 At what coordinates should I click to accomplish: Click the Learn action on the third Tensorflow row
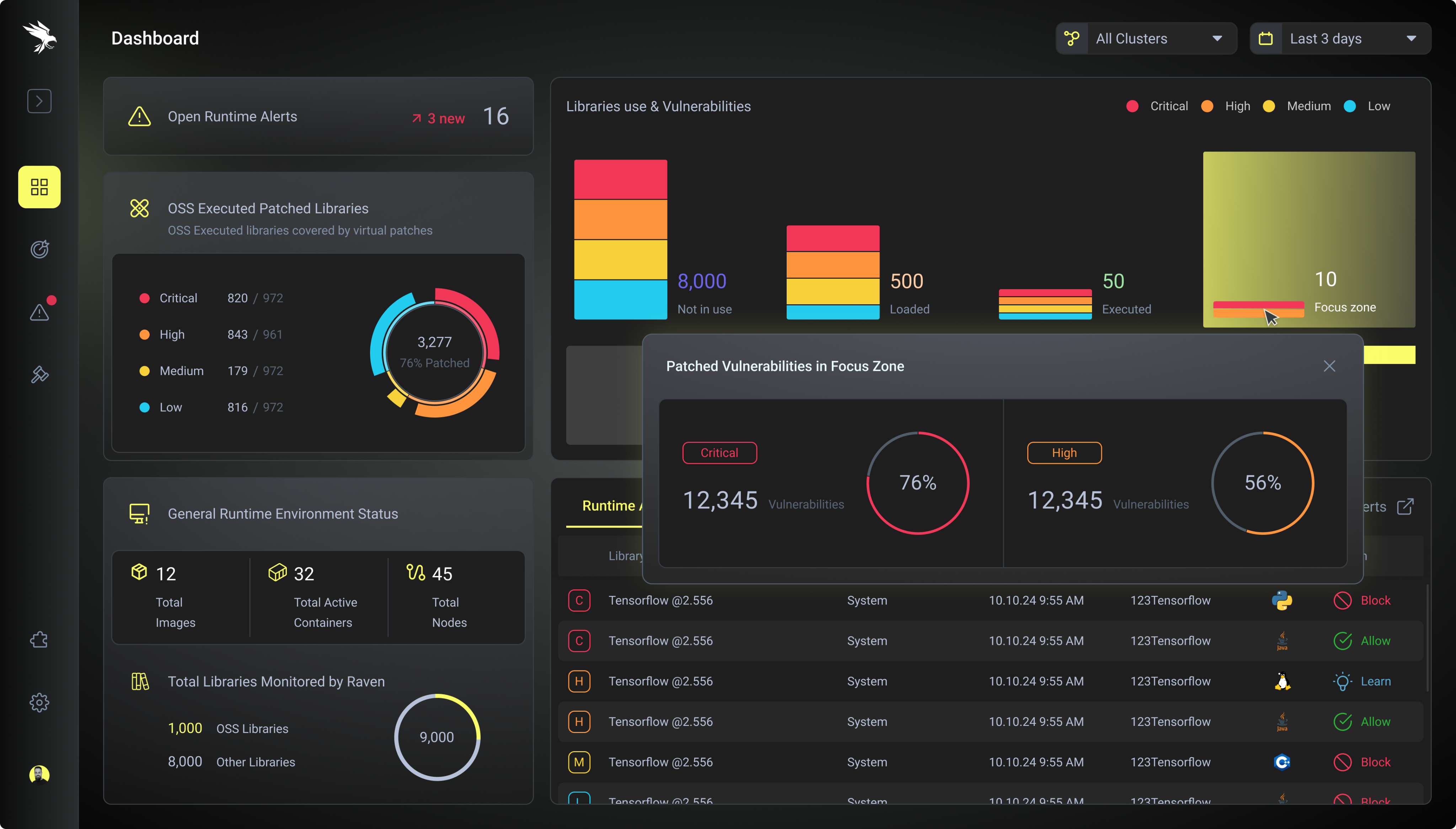click(x=1362, y=681)
